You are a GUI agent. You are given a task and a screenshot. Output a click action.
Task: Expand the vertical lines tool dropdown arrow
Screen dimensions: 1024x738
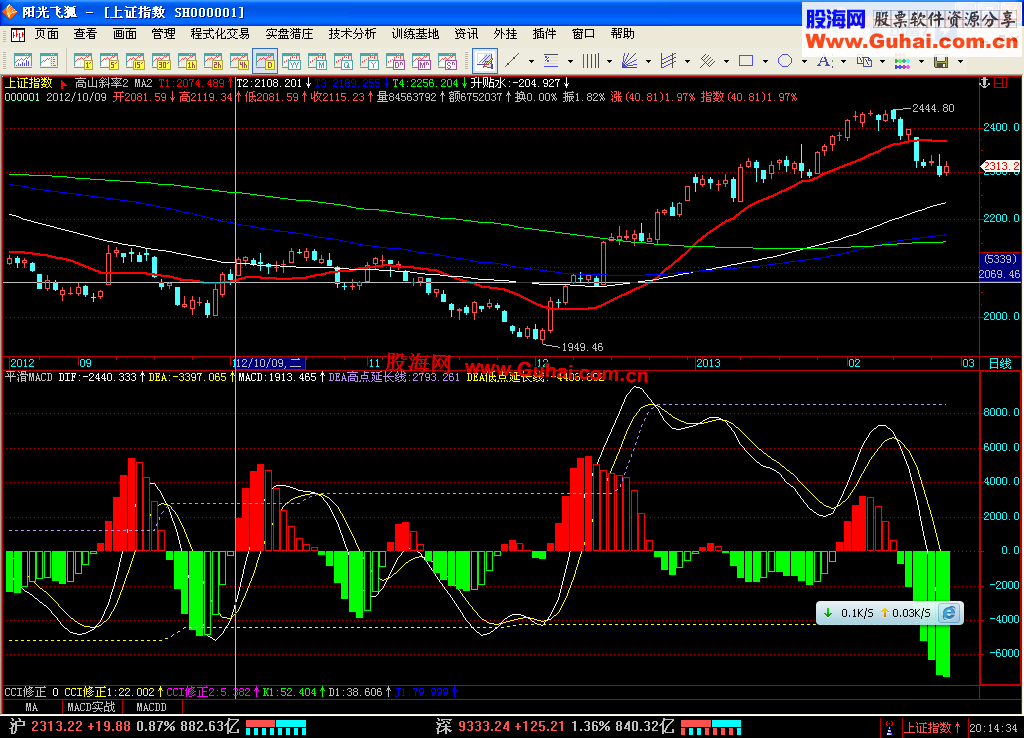pos(609,62)
